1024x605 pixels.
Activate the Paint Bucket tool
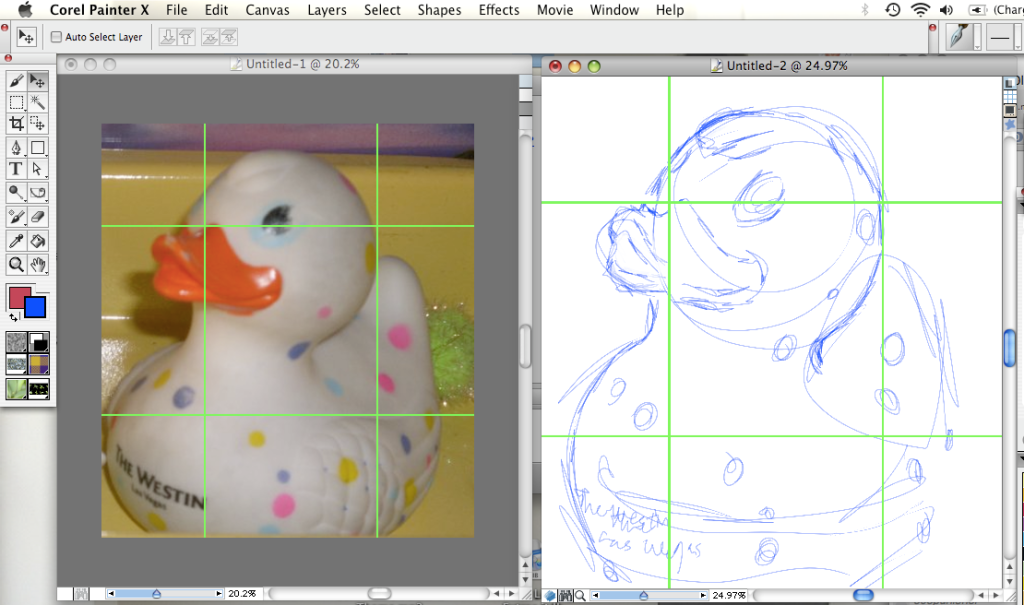pos(38,241)
